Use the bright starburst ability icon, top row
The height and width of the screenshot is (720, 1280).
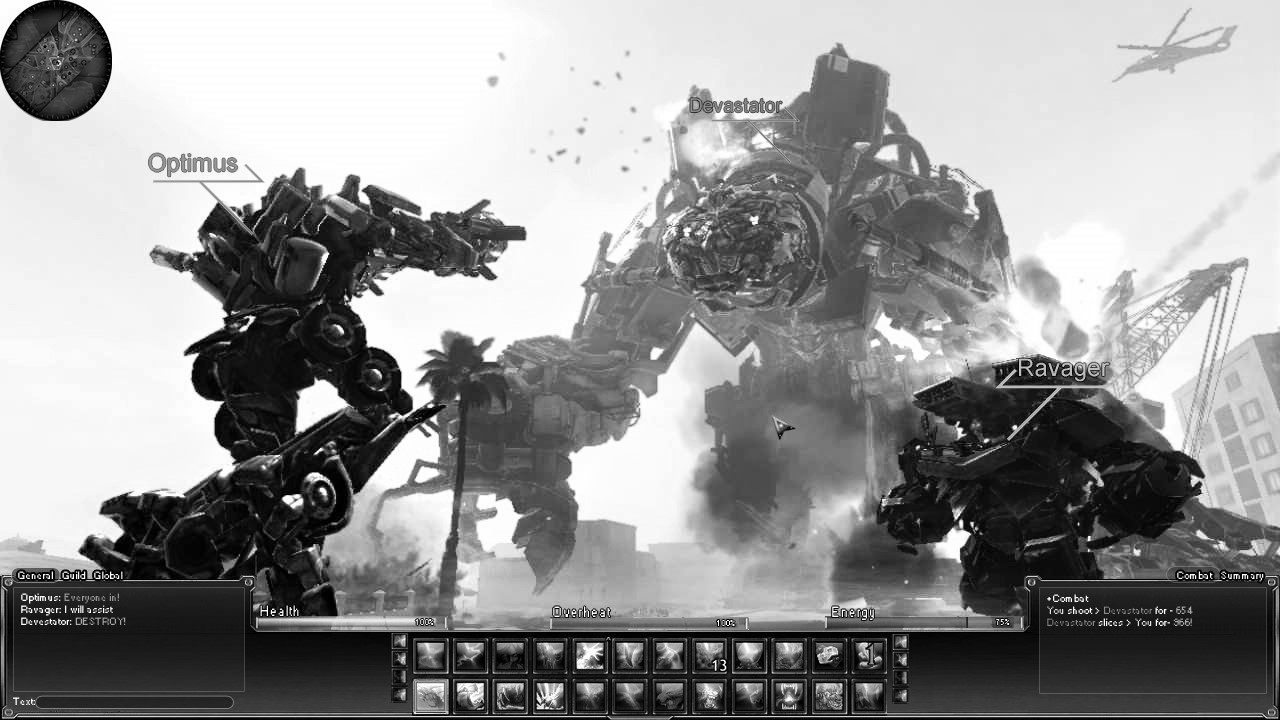point(591,656)
